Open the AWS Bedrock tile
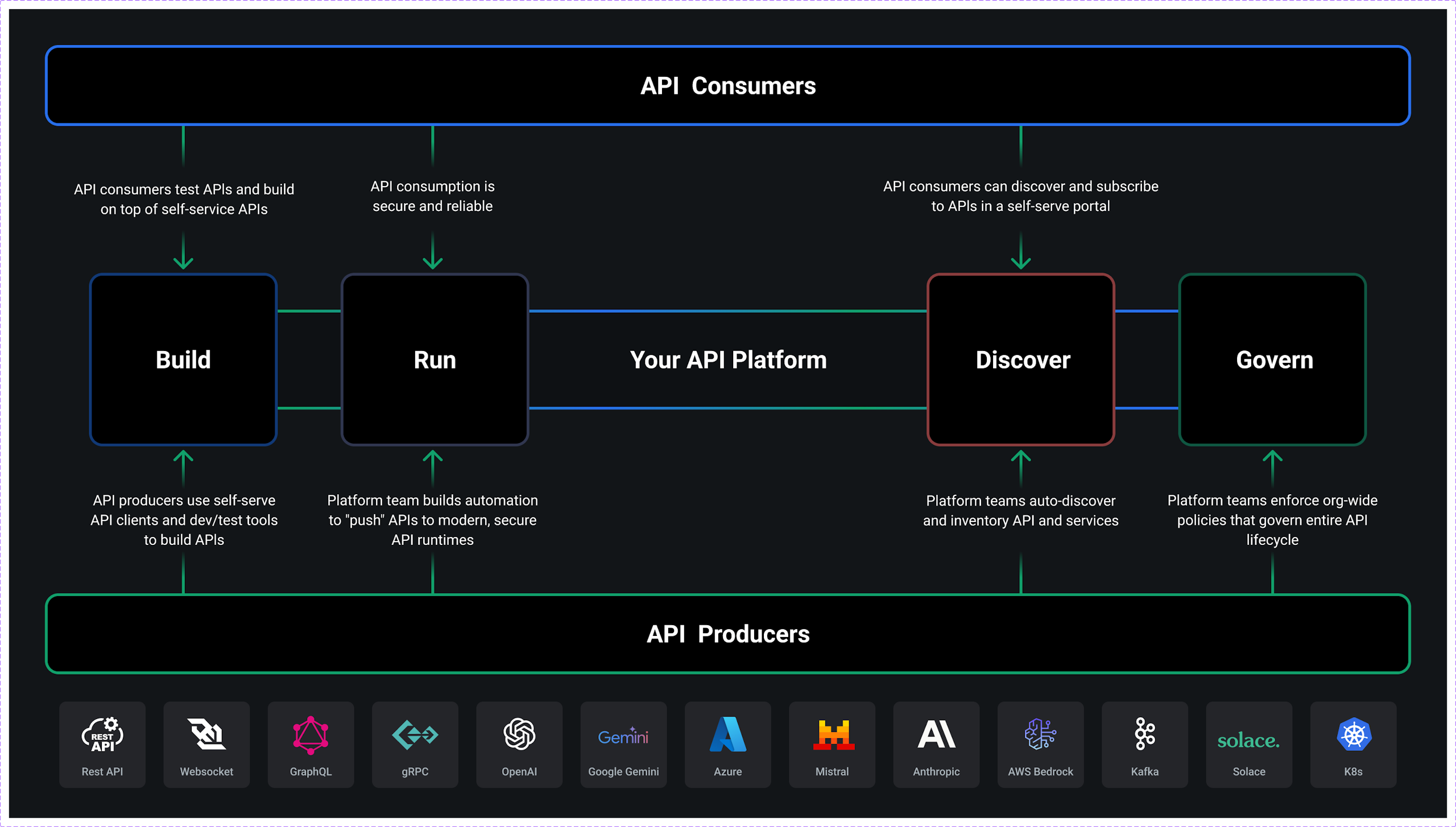 pyautogui.click(x=1041, y=744)
